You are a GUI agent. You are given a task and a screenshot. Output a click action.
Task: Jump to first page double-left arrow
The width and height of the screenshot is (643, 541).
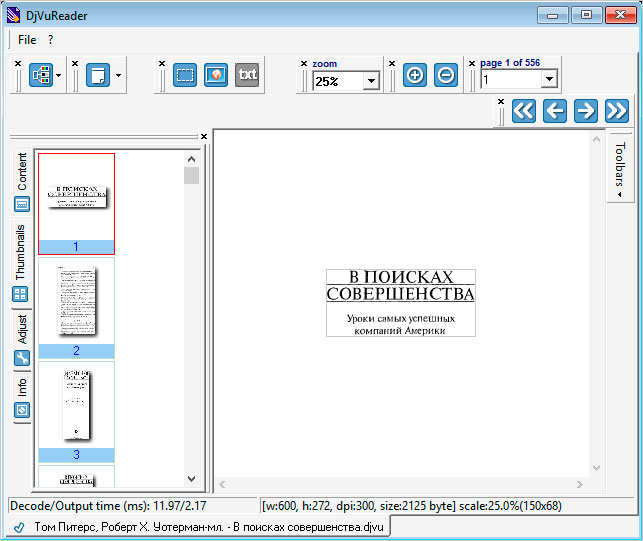tap(524, 111)
